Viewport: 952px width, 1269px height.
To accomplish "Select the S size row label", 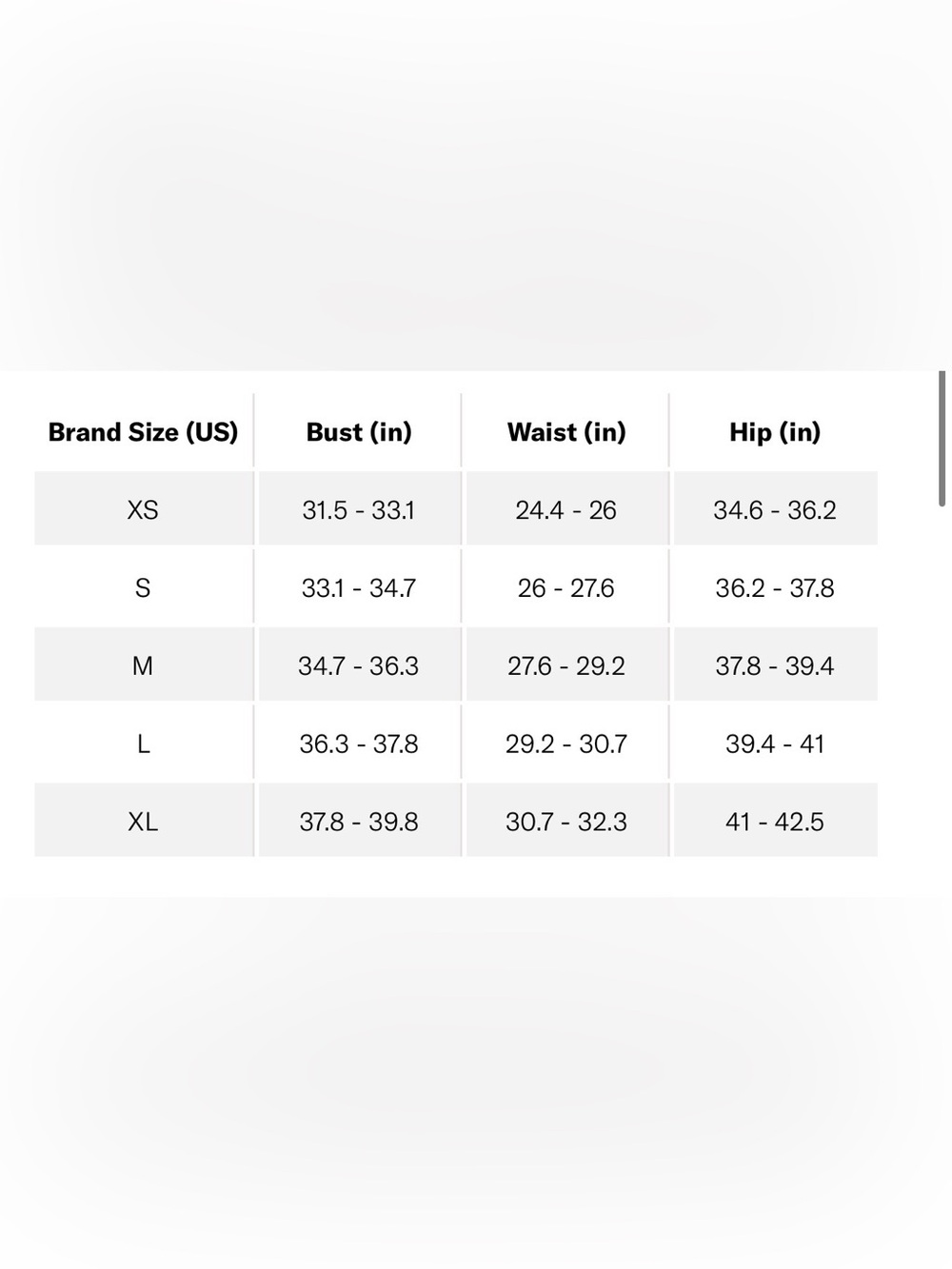I will tap(143, 588).
